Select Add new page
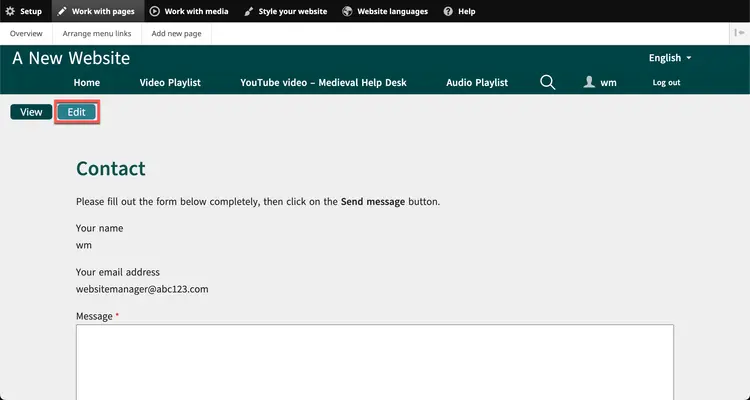The image size is (750, 400). 176,33
